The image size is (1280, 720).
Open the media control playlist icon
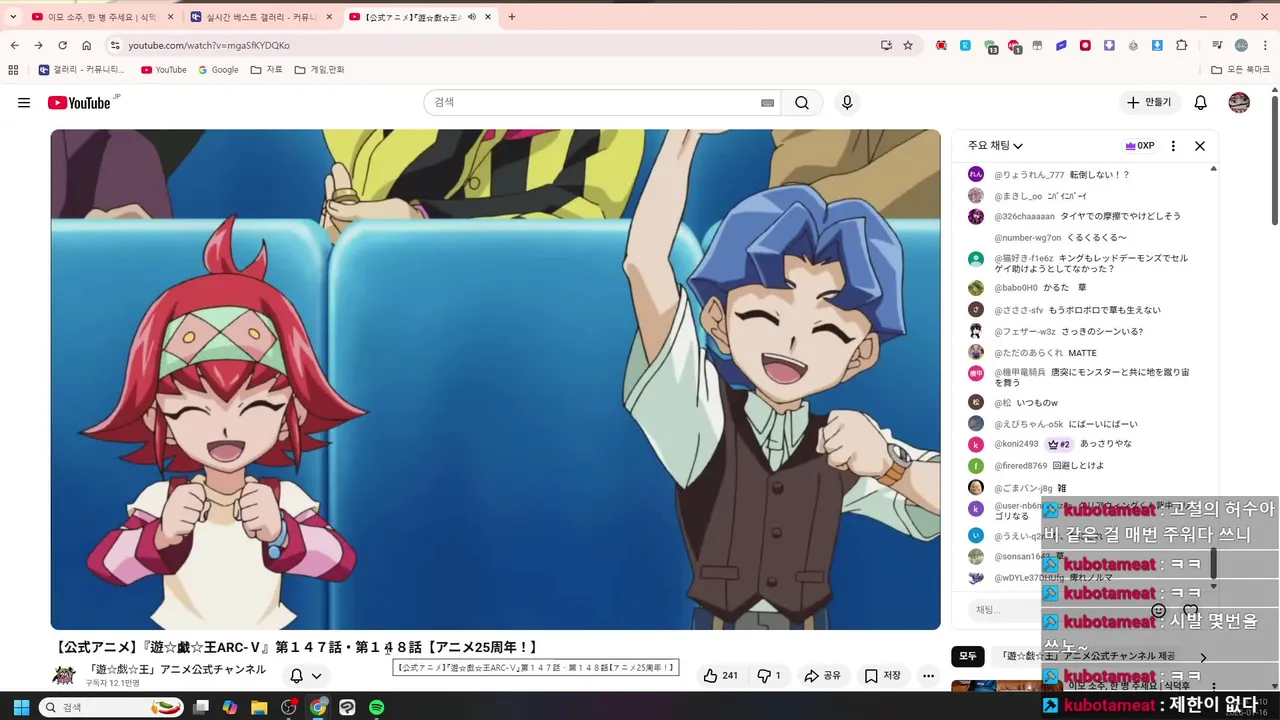(1217, 45)
